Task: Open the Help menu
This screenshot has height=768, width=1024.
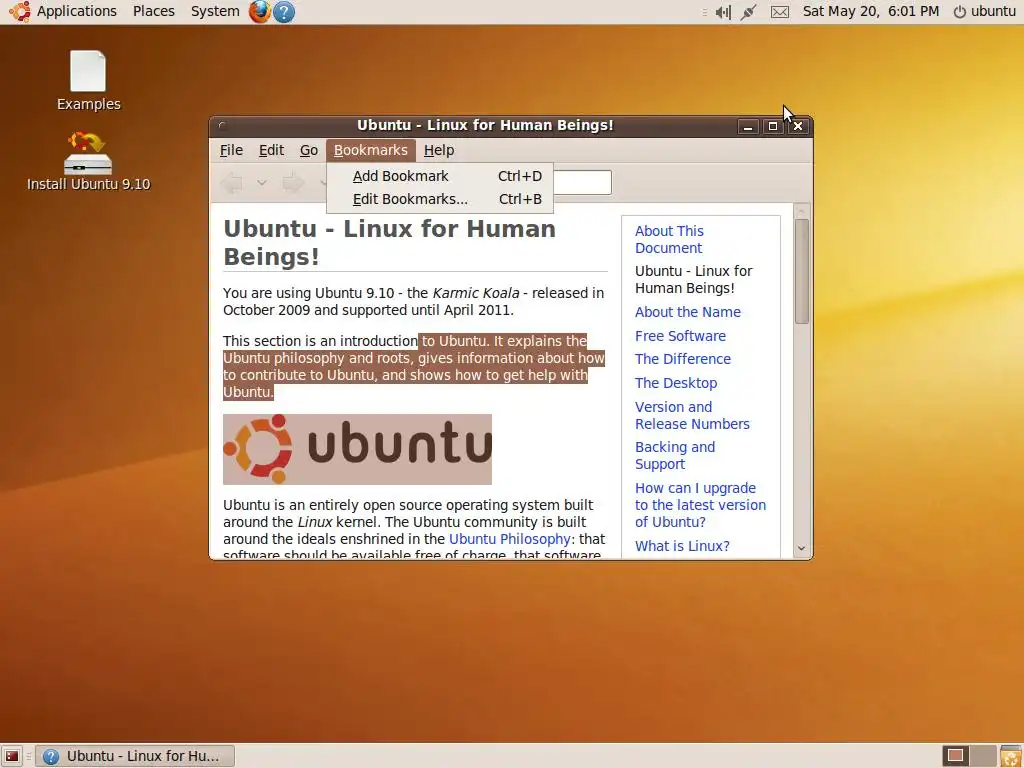Action: coord(439,150)
